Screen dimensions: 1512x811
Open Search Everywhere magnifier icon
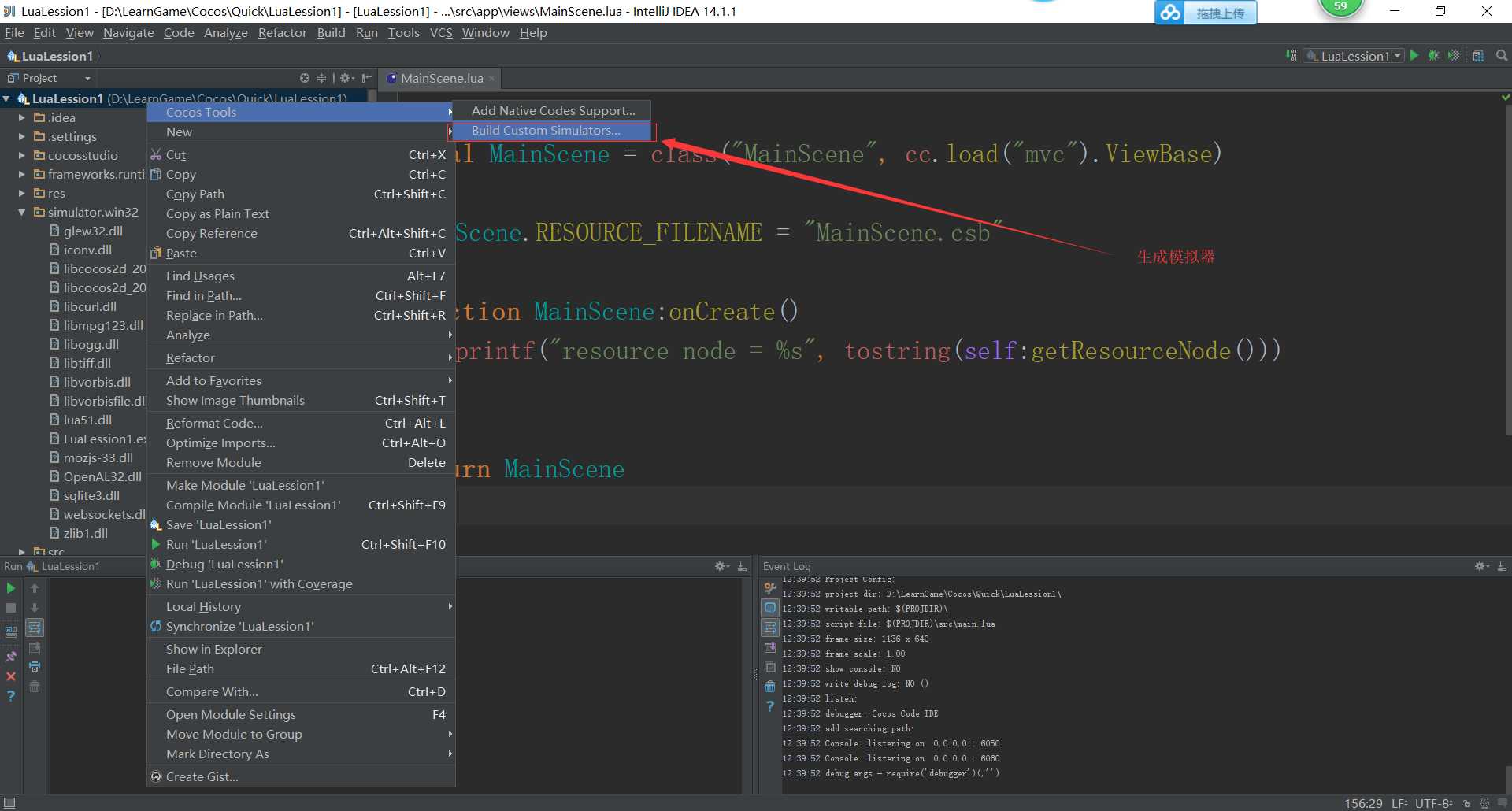(x=1502, y=55)
